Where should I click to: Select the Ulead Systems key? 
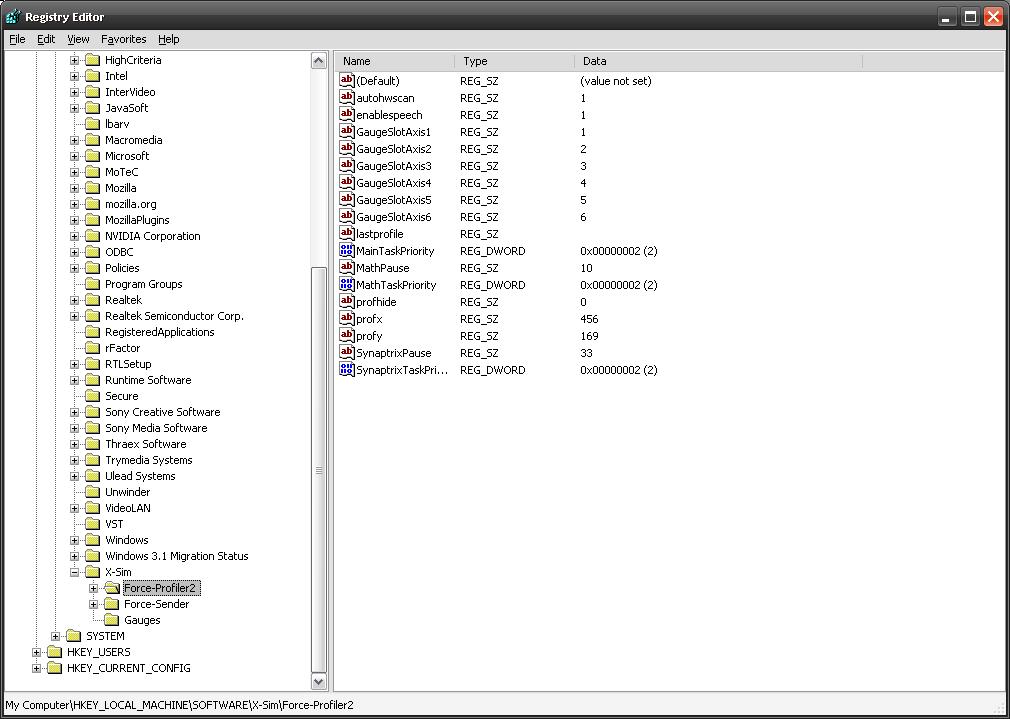(140, 476)
